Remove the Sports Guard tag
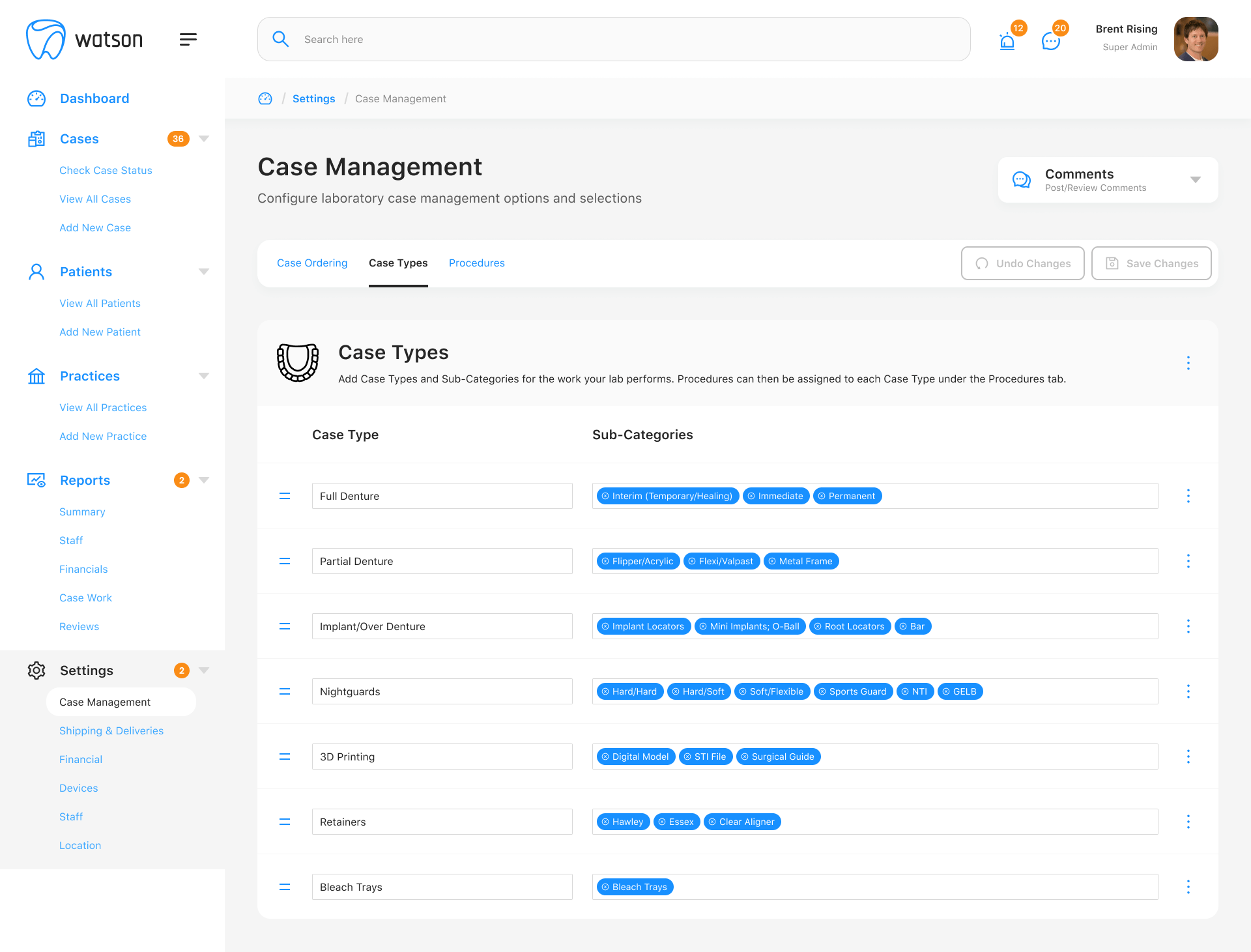Image resolution: width=1251 pixels, height=952 pixels. click(x=822, y=691)
